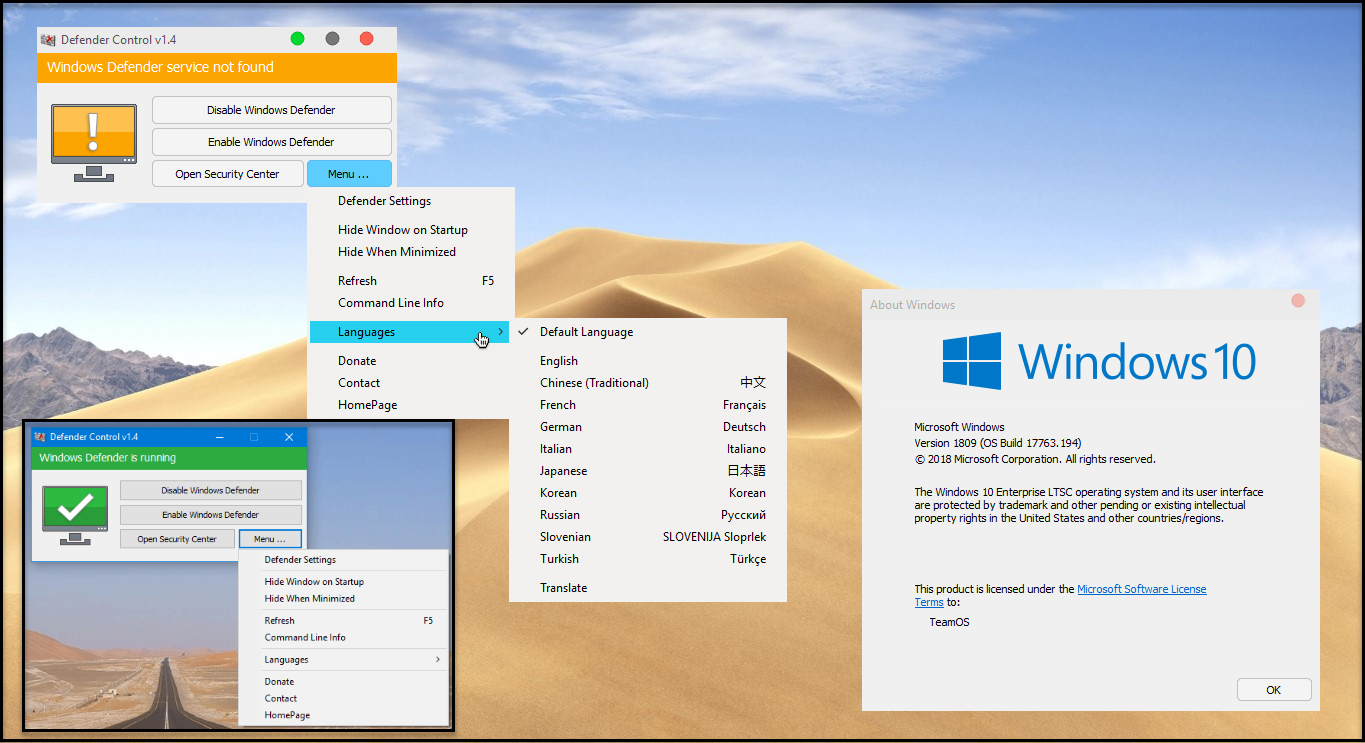Viewport: 1365px width, 743px height.
Task: Click the red circle button in Defender Control
Action: pyautogui.click(x=366, y=39)
